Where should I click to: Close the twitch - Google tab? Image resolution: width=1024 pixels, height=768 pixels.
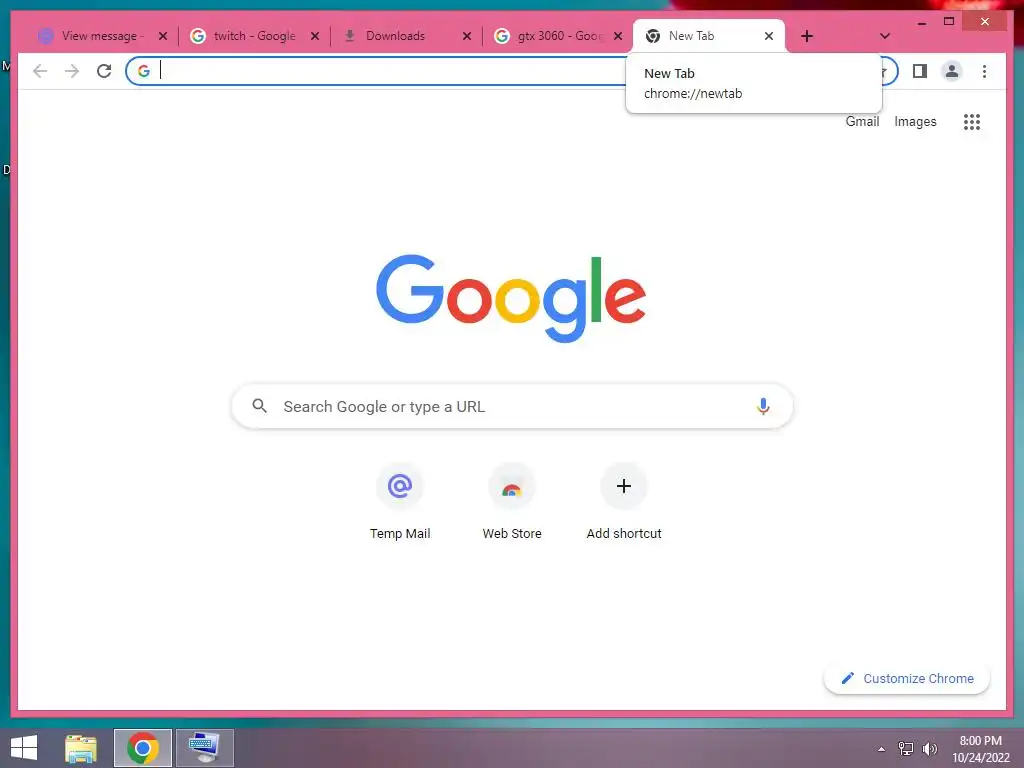[x=315, y=37]
